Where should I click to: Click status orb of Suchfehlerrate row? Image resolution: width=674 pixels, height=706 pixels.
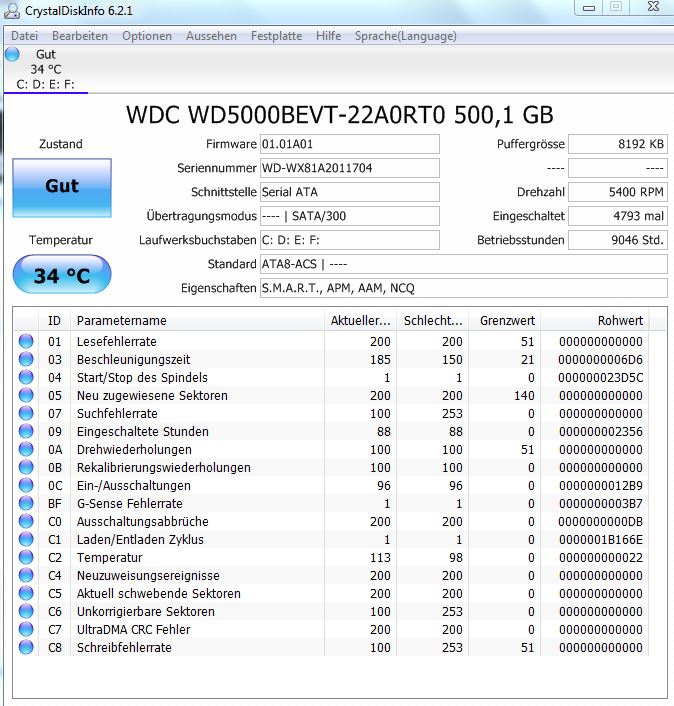[x=26, y=413]
